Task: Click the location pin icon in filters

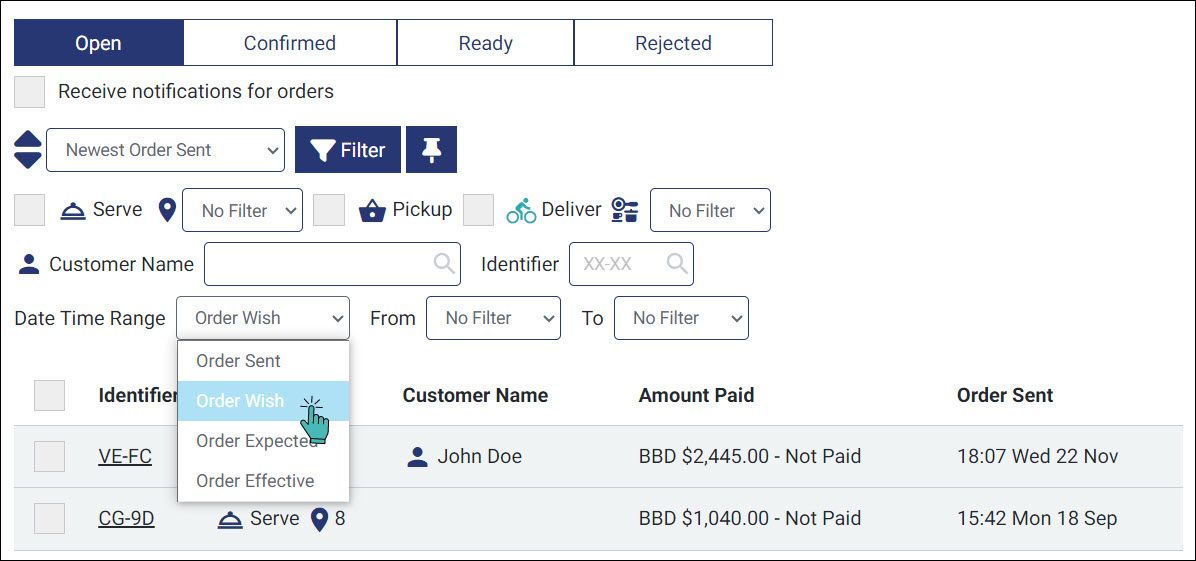Action: 167,210
